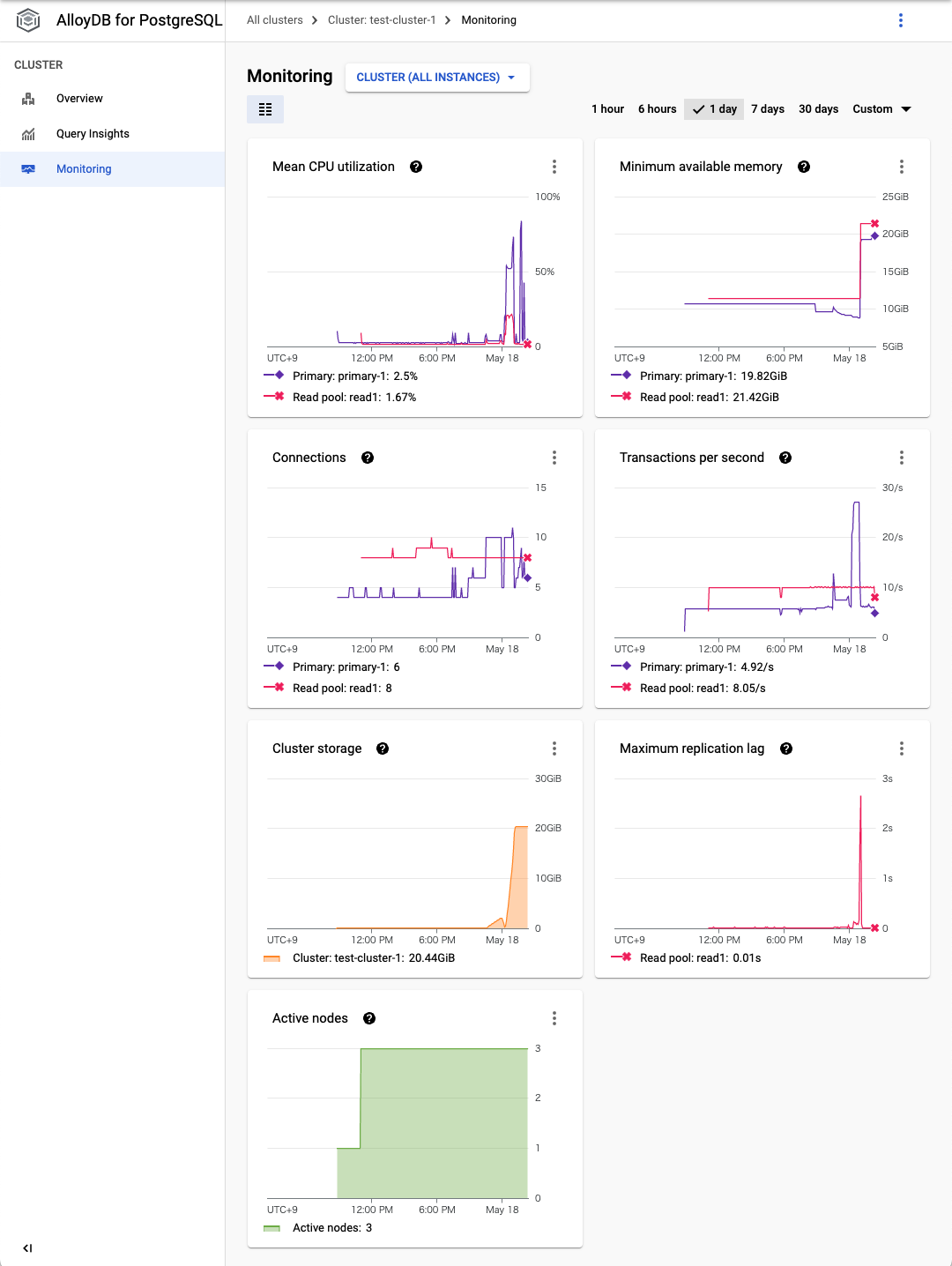Viewport: 952px width, 1266px height.
Task: Navigate to All clusters via breadcrumb
Action: pos(273,19)
